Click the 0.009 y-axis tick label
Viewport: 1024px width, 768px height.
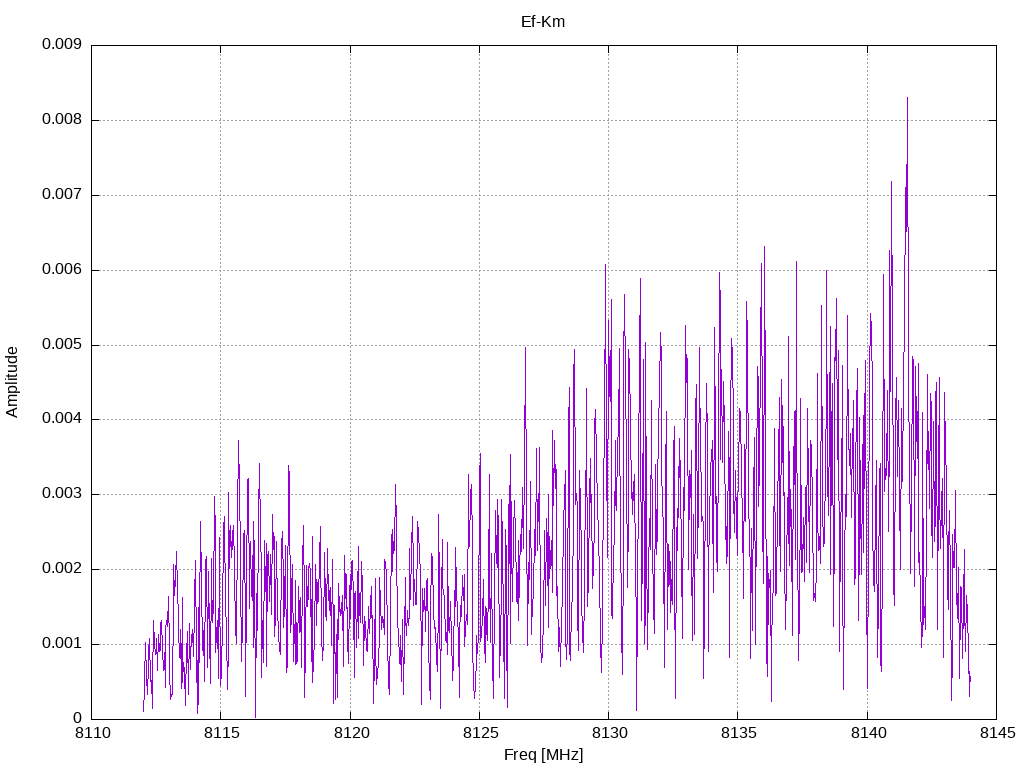(x=62, y=44)
